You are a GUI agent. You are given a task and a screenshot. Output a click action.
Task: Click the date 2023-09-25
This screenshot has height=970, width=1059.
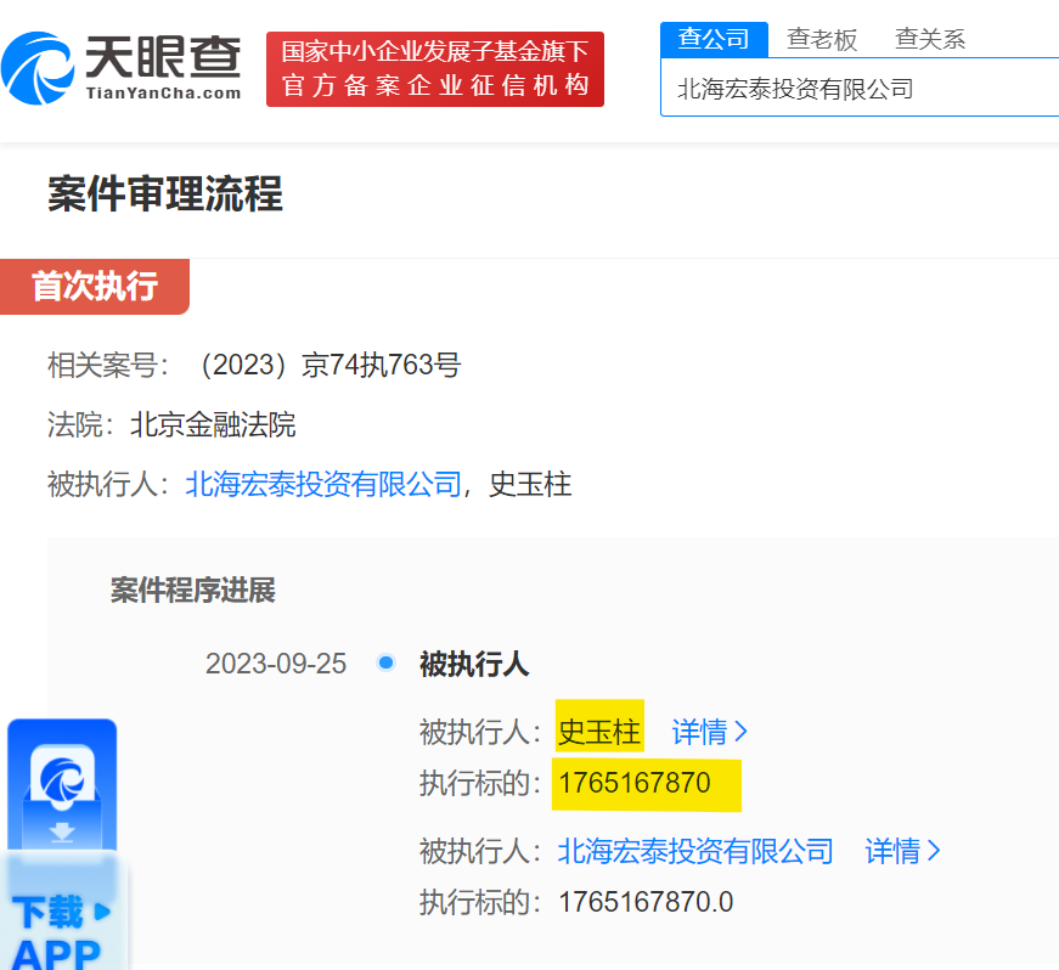click(276, 663)
